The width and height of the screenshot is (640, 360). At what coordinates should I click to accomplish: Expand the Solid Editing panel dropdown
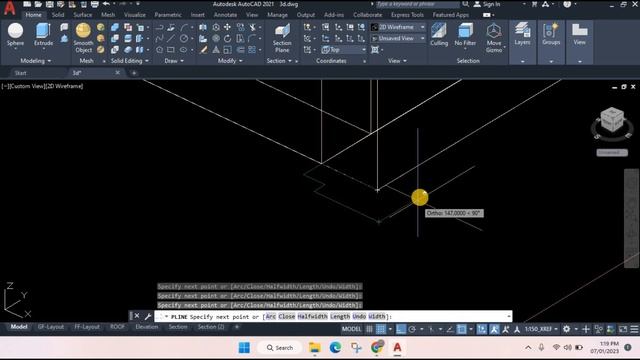[130, 61]
